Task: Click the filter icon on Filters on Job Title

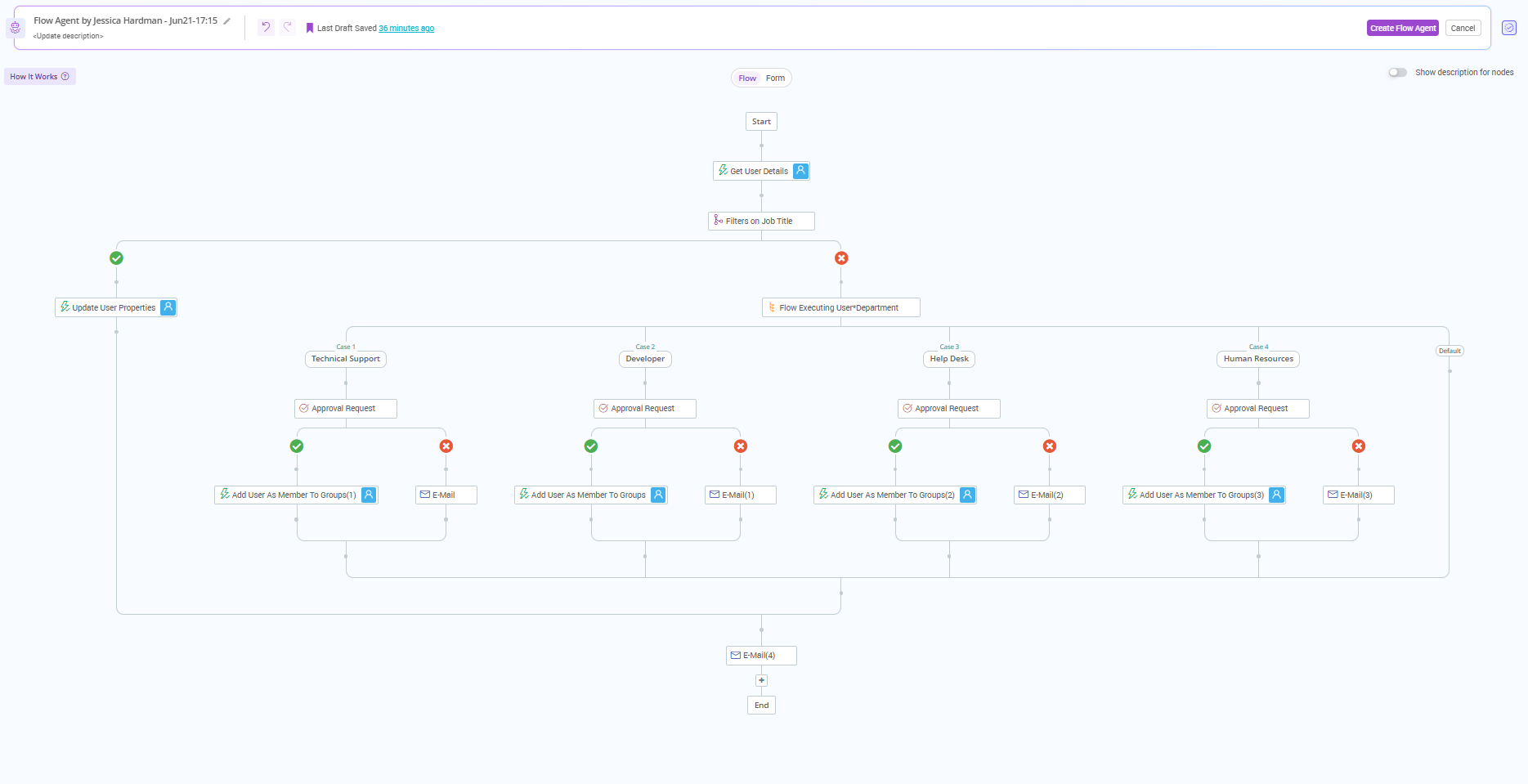Action: pos(717,221)
